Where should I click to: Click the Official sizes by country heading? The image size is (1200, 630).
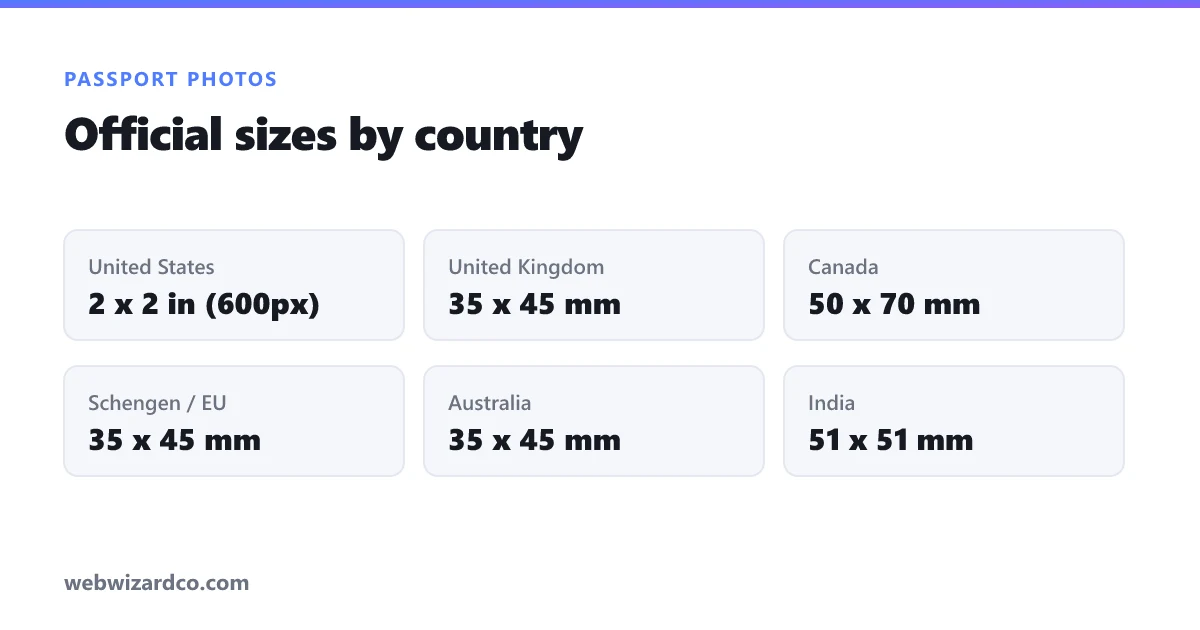coord(324,135)
